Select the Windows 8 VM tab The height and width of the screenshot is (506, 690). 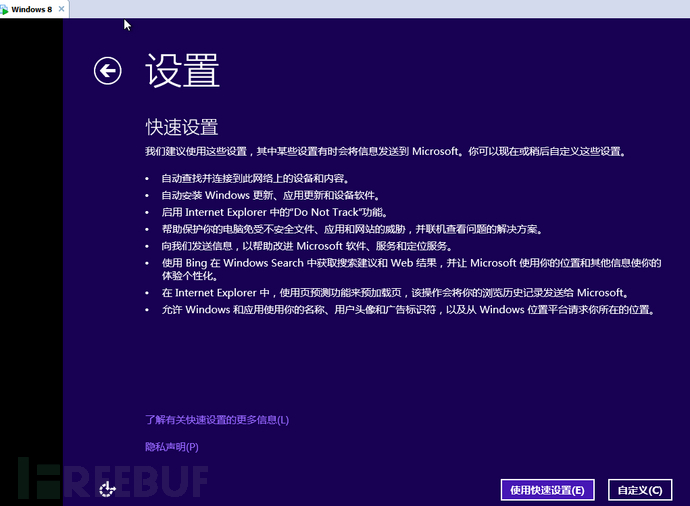(32, 9)
